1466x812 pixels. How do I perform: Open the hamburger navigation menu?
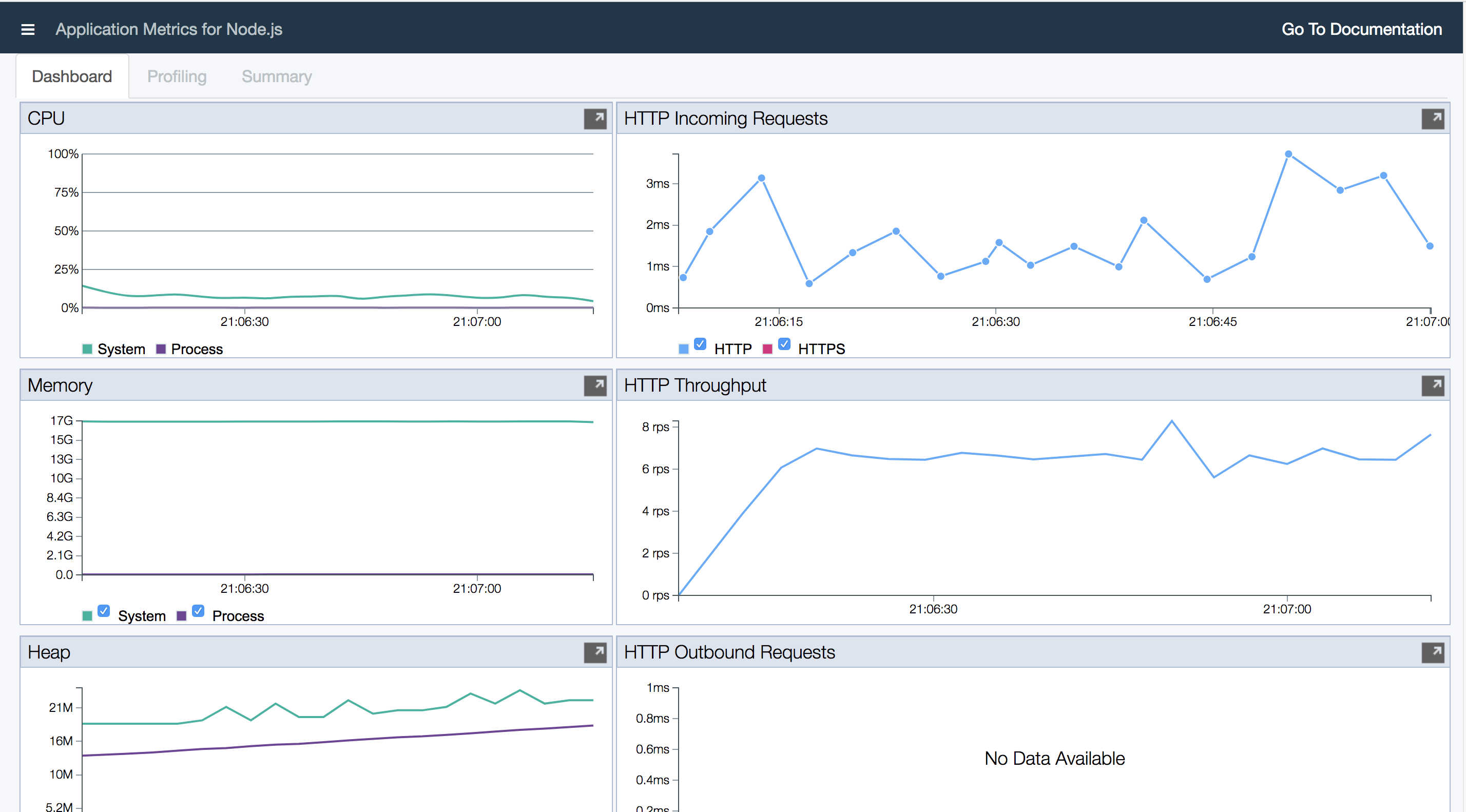tap(27, 30)
